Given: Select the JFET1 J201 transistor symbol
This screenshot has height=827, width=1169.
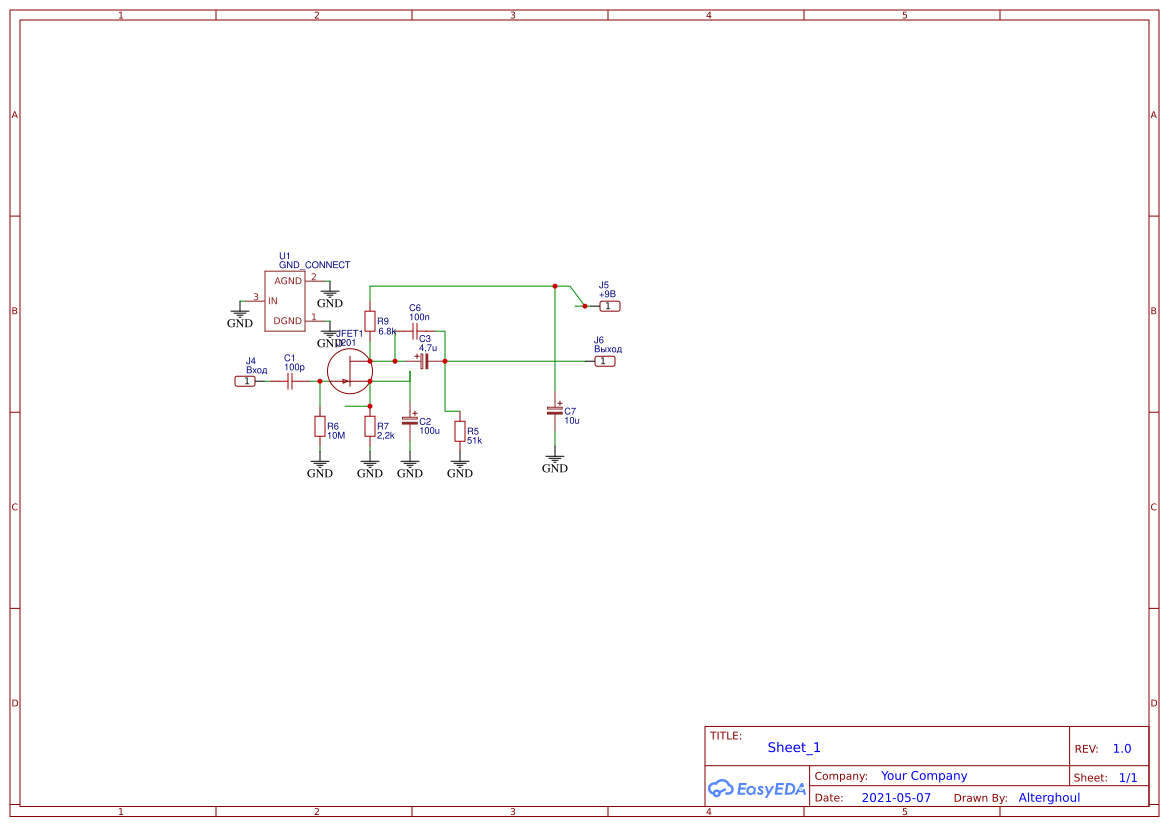Looking at the screenshot, I should point(350,370).
